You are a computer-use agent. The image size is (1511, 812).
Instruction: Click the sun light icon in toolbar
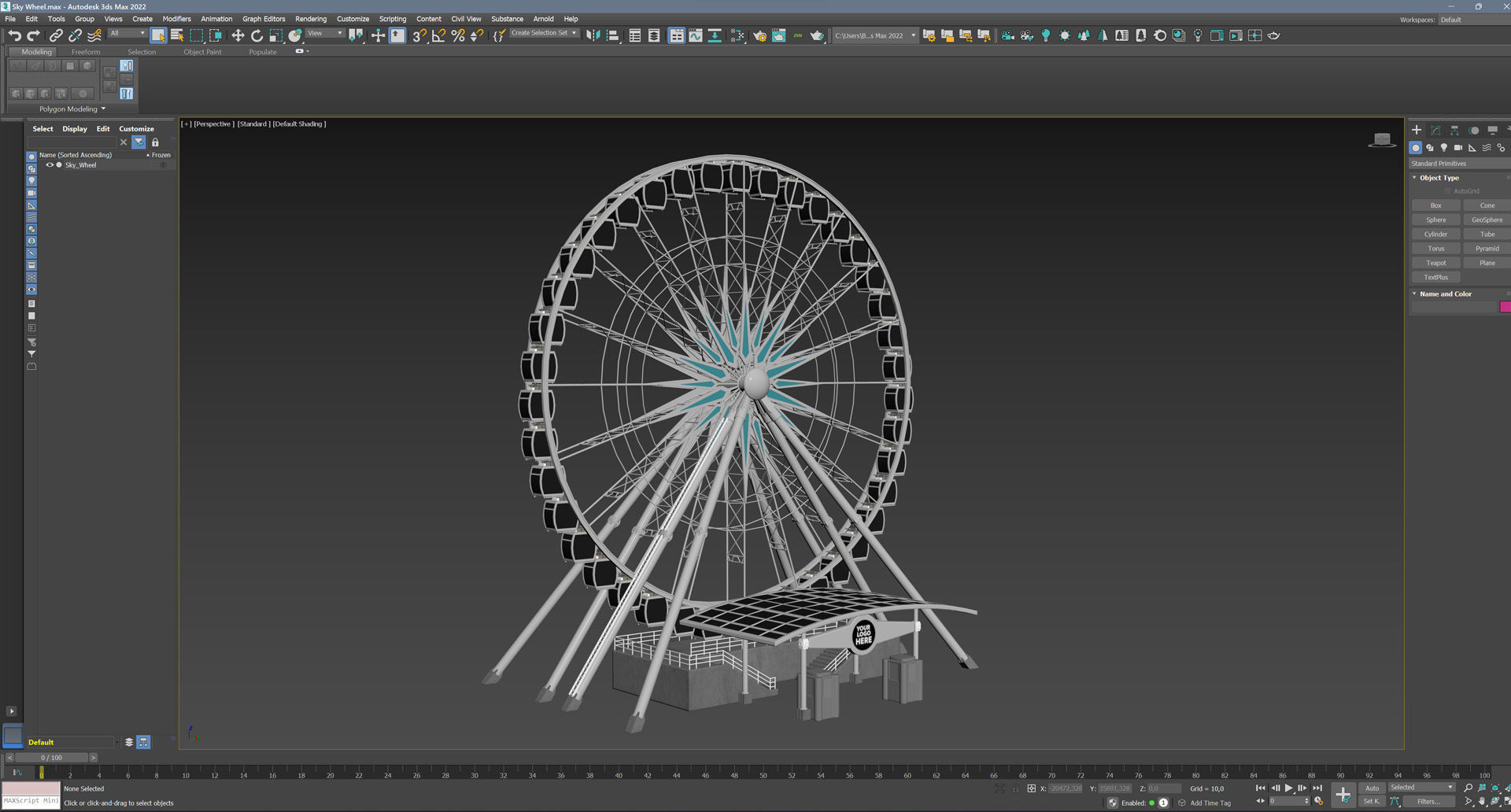(1064, 35)
